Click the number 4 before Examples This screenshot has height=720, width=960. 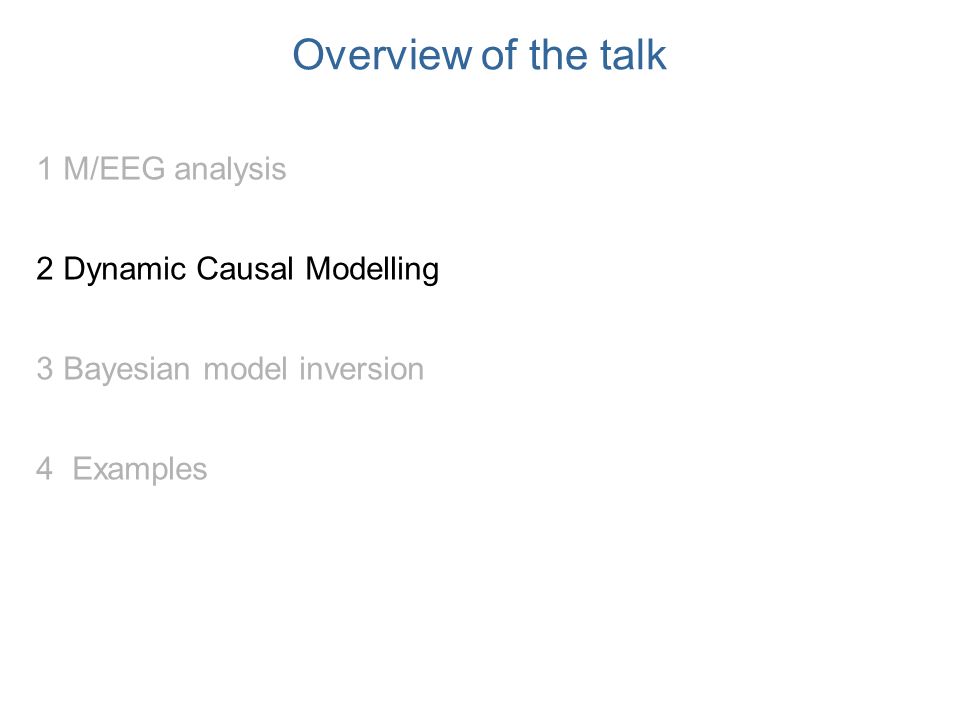pyautogui.click(x=45, y=469)
